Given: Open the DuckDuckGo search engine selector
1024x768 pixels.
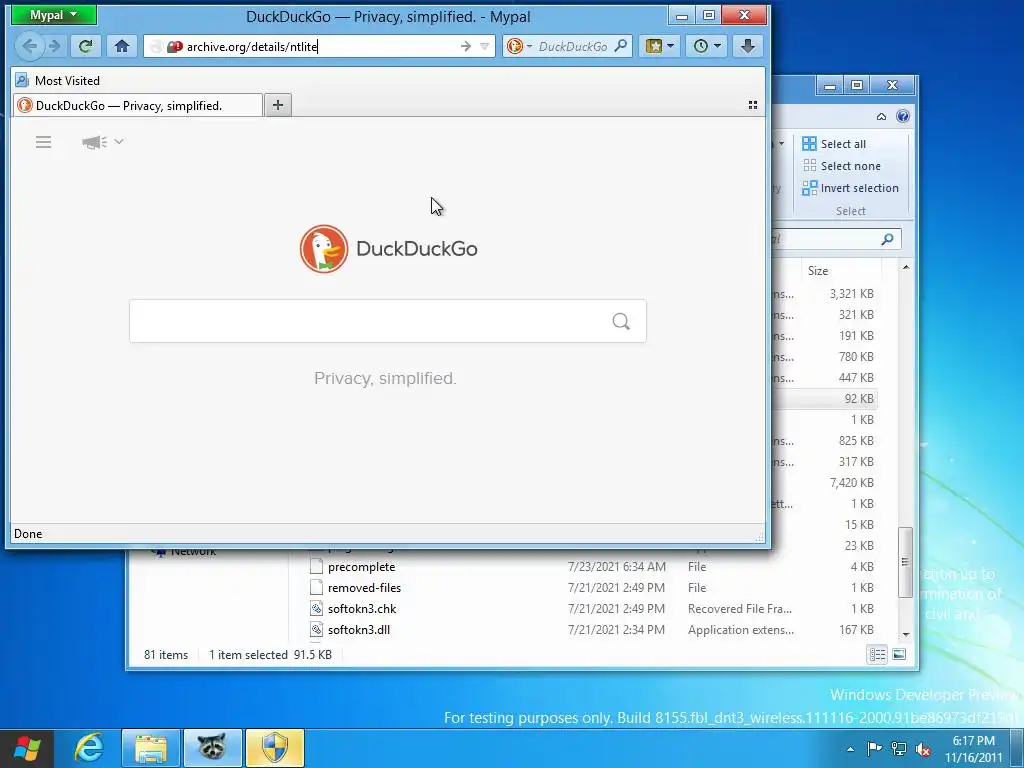Looking at the screenshot, I should tap(520, 46).
